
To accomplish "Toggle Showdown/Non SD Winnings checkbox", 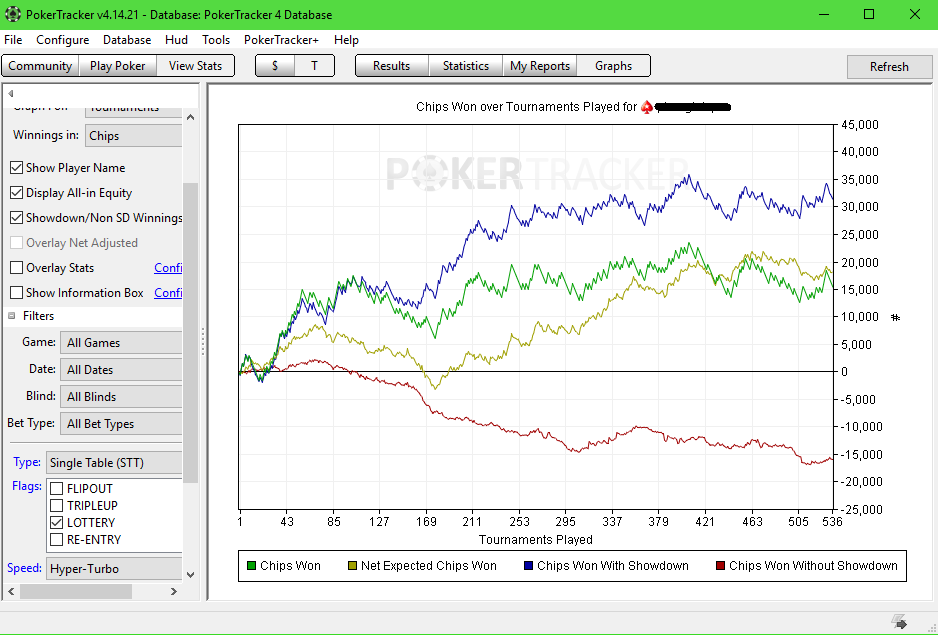I will (17, 218).
